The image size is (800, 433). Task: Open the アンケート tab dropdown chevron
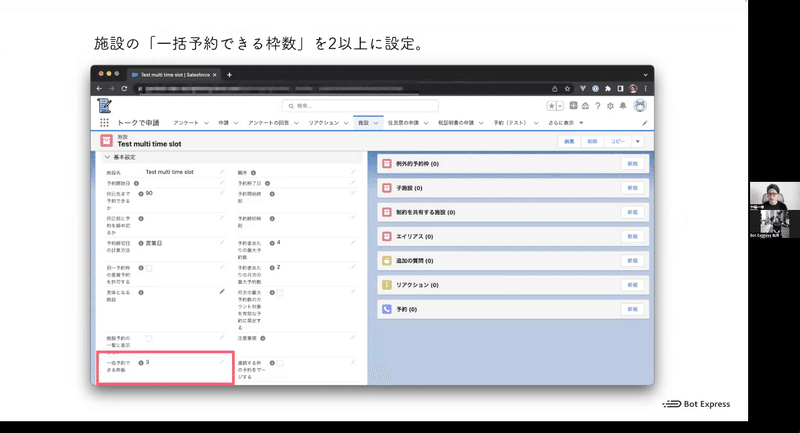coord(206,123)
